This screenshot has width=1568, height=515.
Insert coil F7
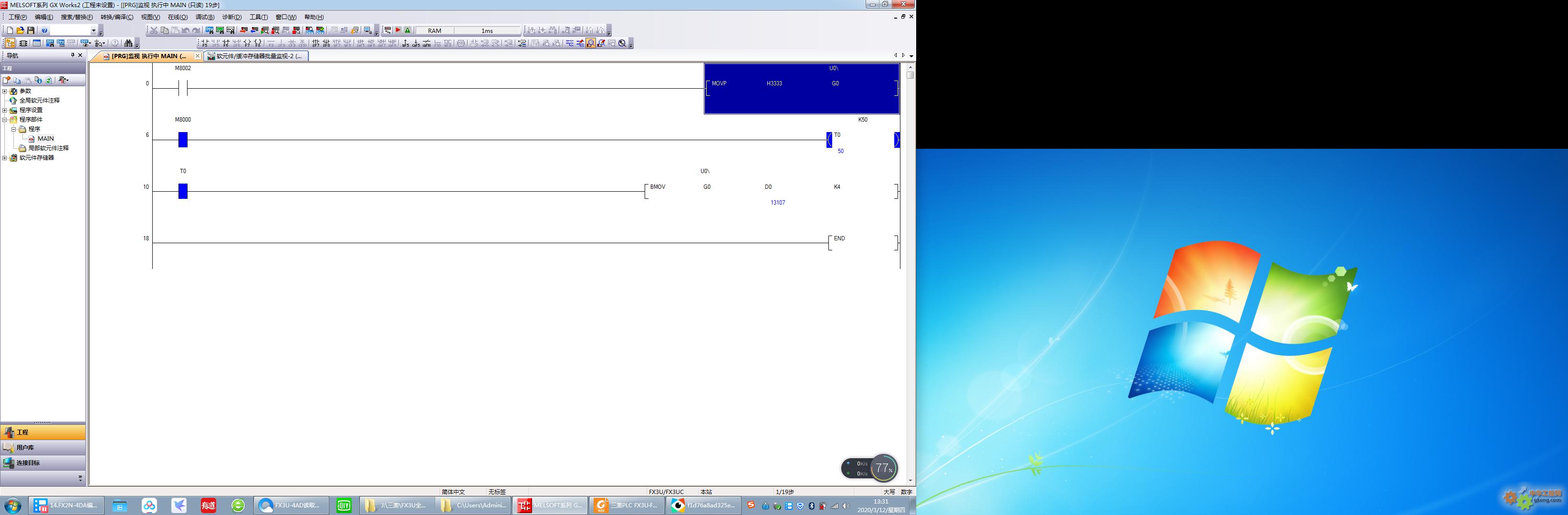coord(247,43)
